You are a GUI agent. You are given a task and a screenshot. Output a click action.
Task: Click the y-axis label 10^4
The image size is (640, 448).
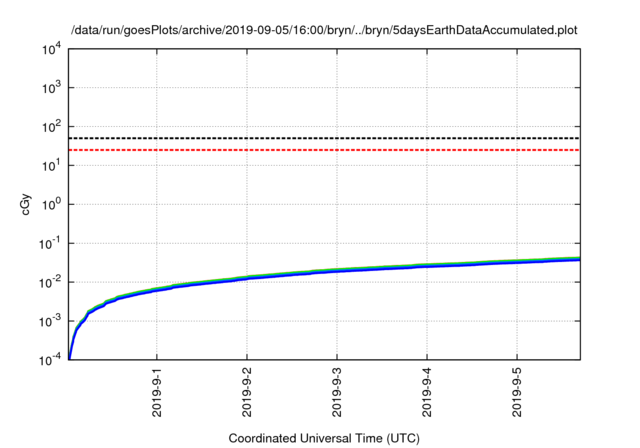[51, 50]
